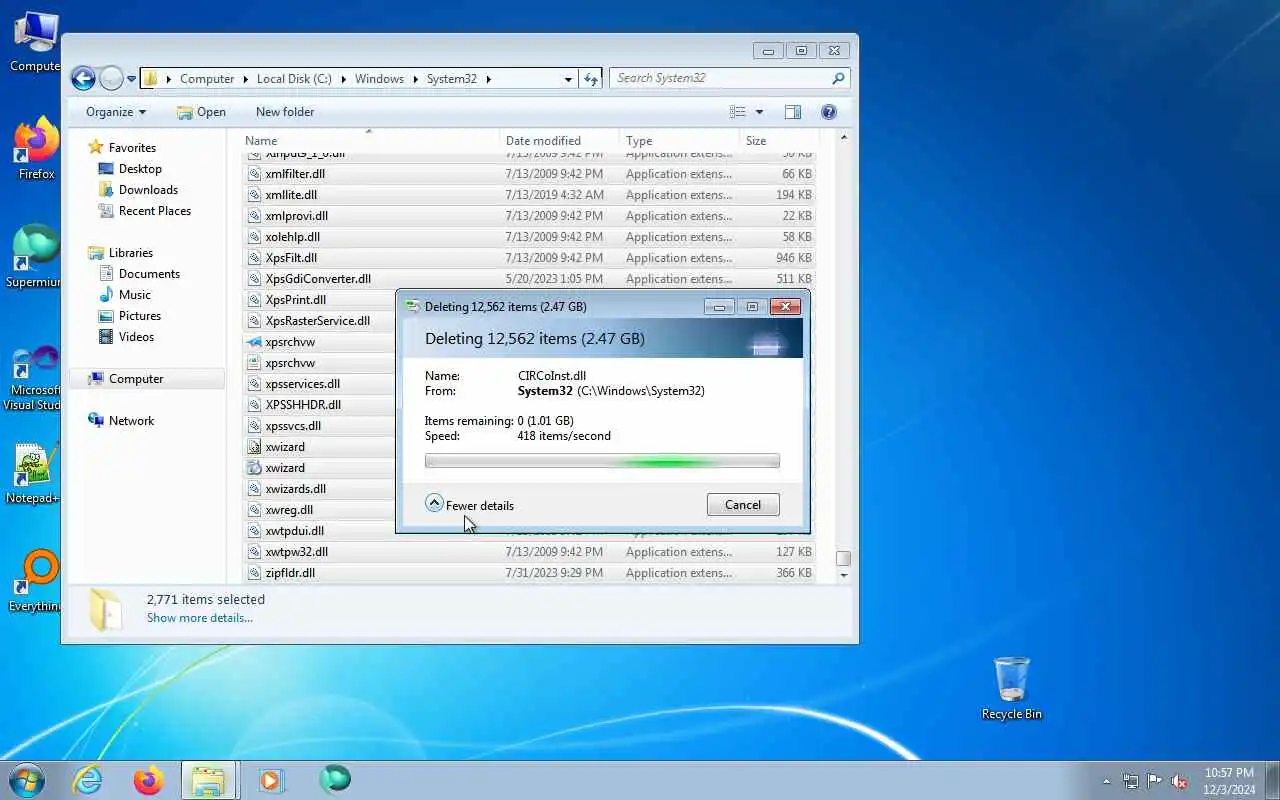Show hidden tray icons arrow

click(1106, 781)
